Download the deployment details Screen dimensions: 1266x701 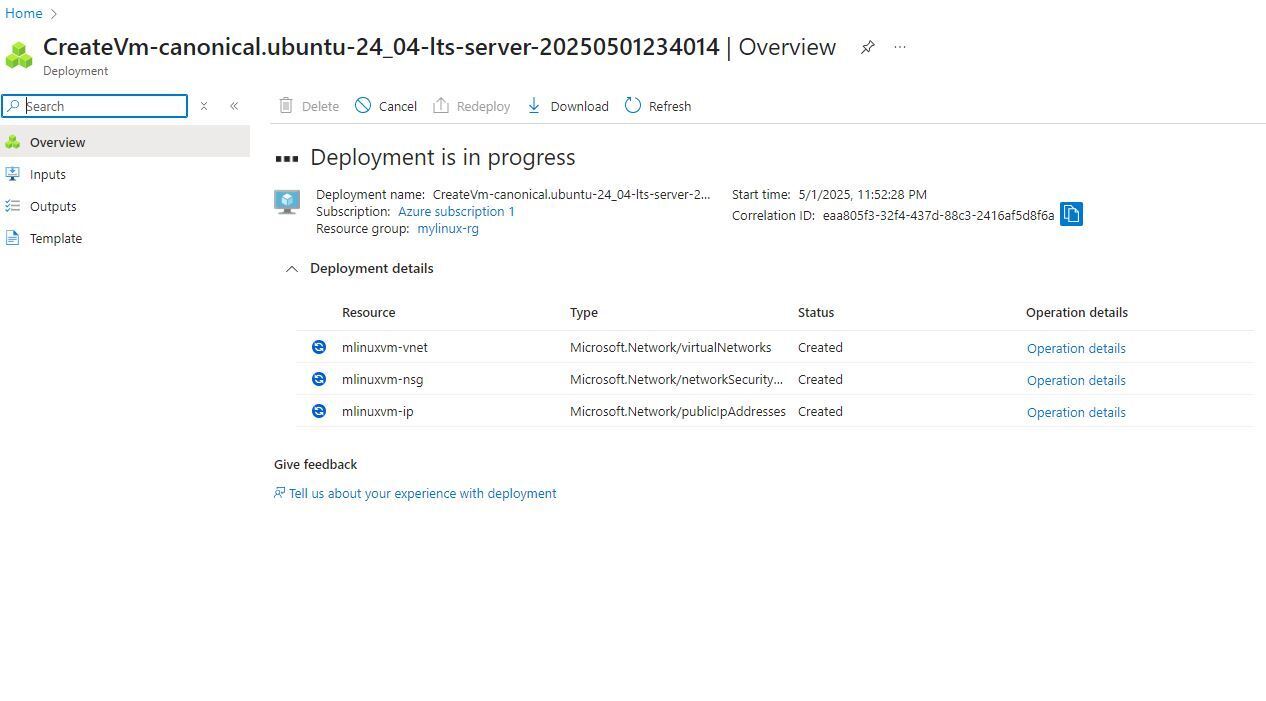(567, 106)
